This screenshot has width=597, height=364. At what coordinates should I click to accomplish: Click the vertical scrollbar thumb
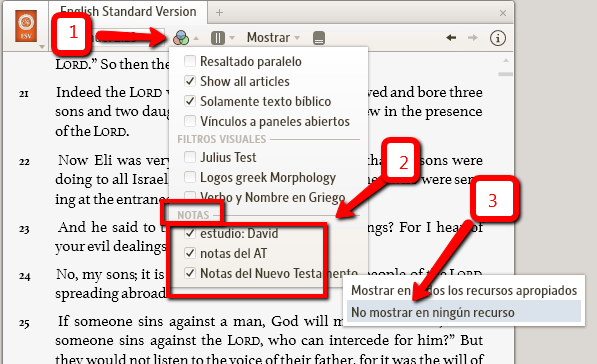(x=505, y=74)
